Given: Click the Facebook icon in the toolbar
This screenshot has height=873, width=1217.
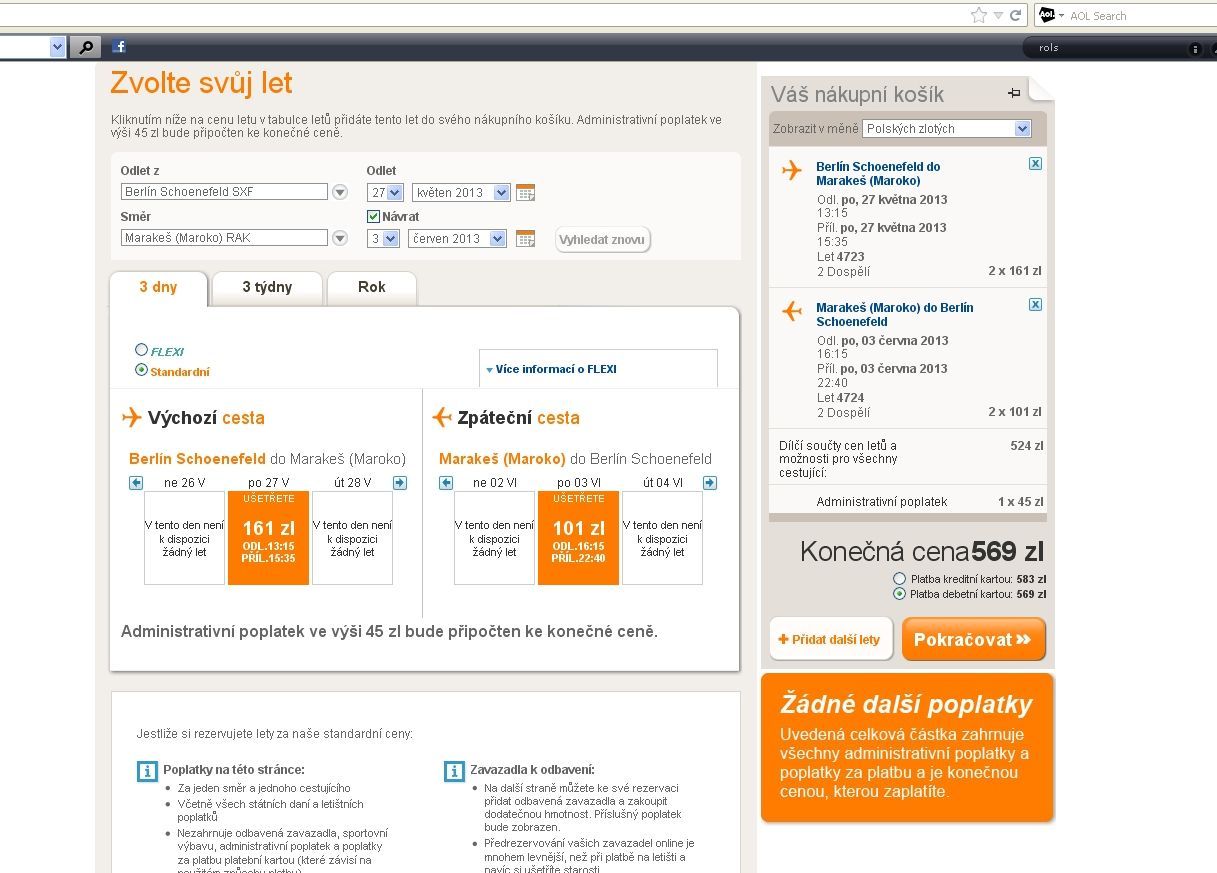Looking at the screenshot, I should point(119,46).
